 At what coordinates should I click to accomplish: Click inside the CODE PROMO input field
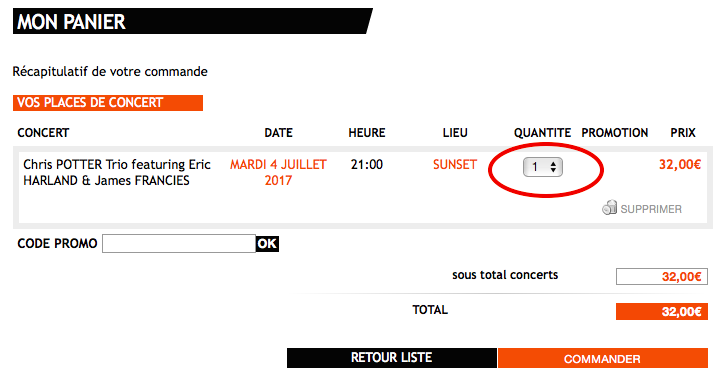click(179, 243)
